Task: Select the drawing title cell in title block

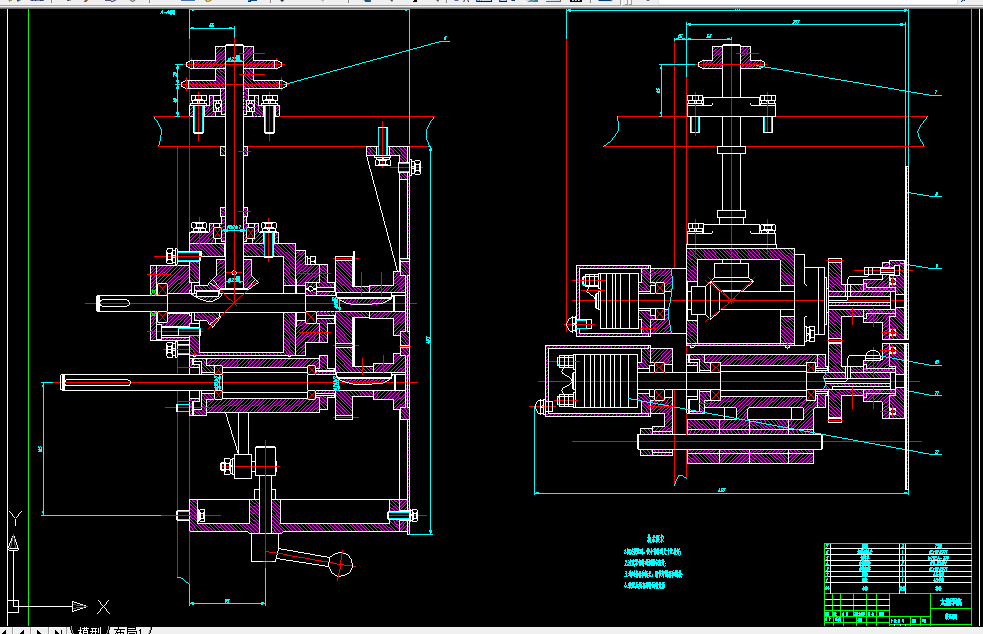Action: pos(950,602)
